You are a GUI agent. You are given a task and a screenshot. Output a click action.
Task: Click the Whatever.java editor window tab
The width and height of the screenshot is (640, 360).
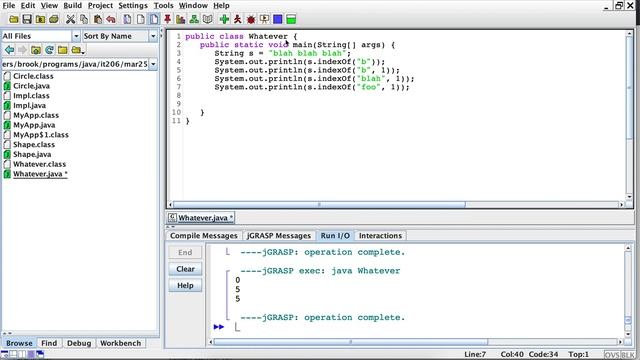[201, 218]
